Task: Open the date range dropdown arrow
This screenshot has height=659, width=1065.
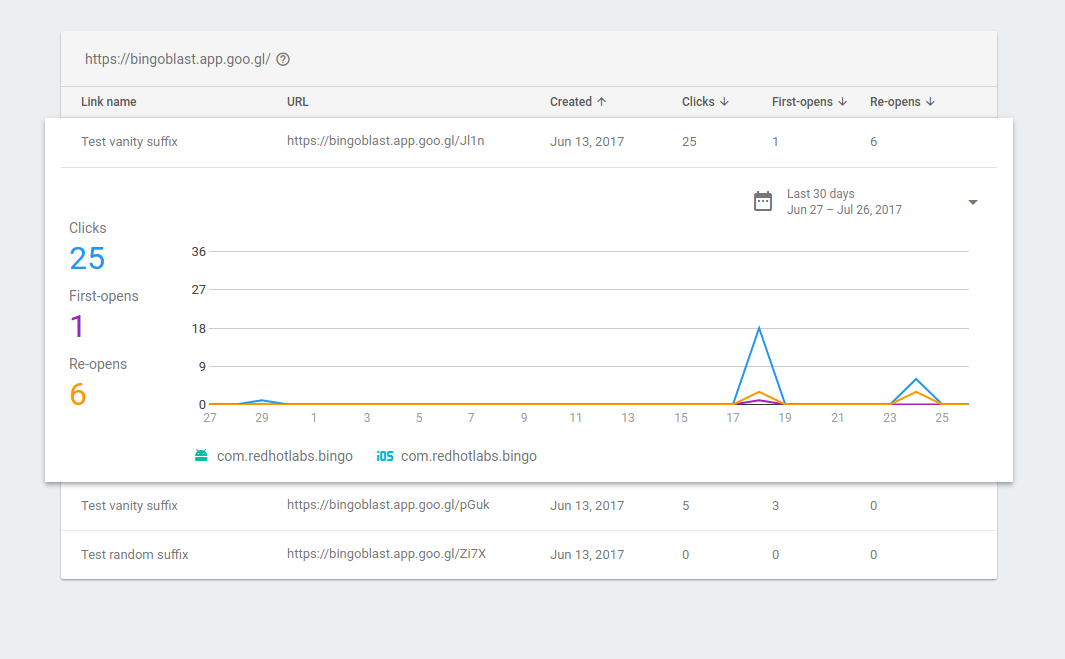Action: [x=973, y=203]
